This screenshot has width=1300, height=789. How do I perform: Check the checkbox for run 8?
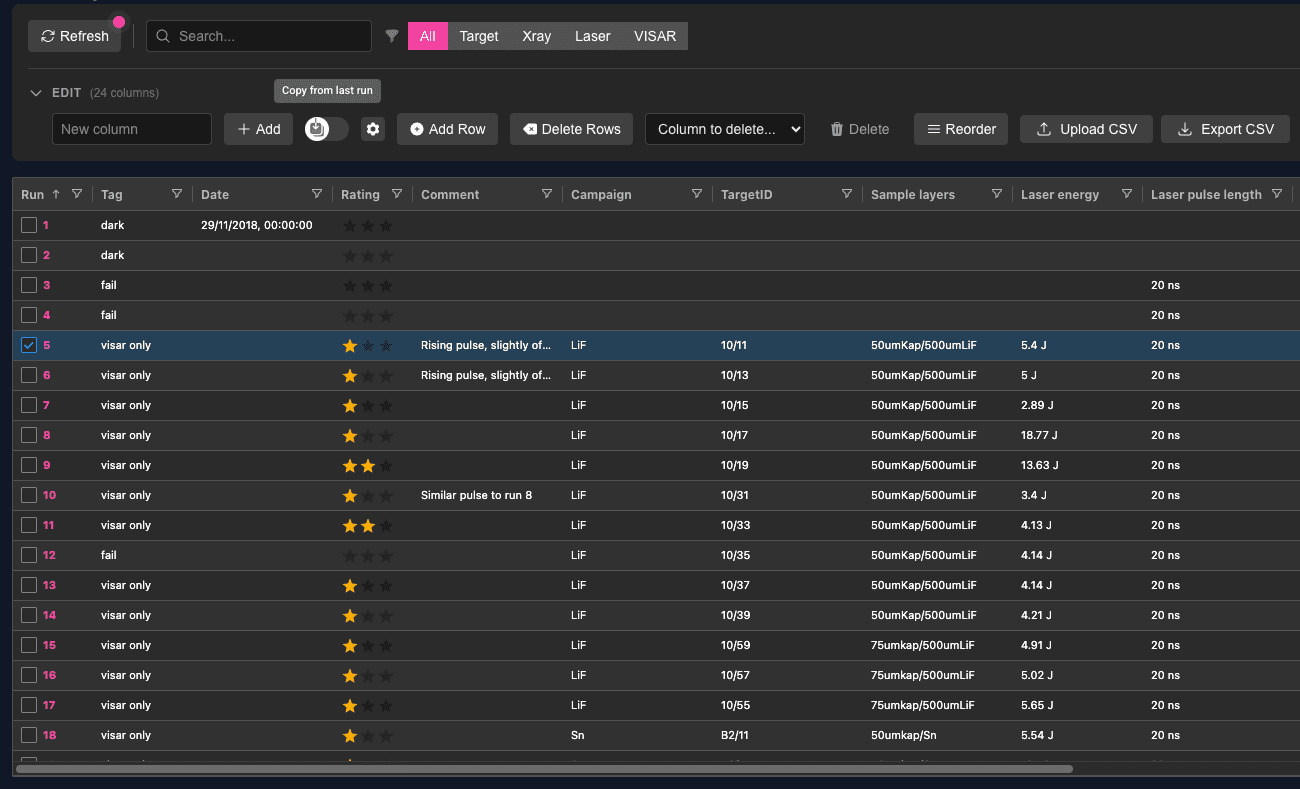tap(29, 435)
